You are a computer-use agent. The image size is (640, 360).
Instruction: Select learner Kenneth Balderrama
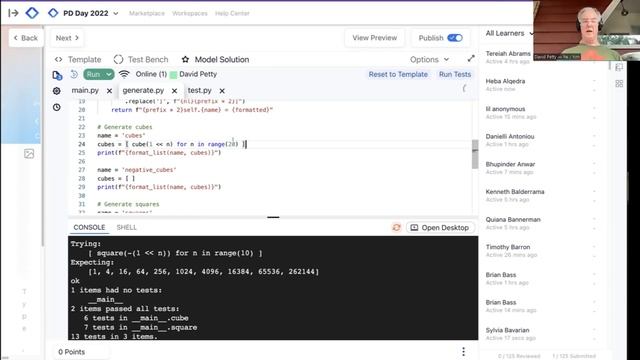(x=515, y=196)
